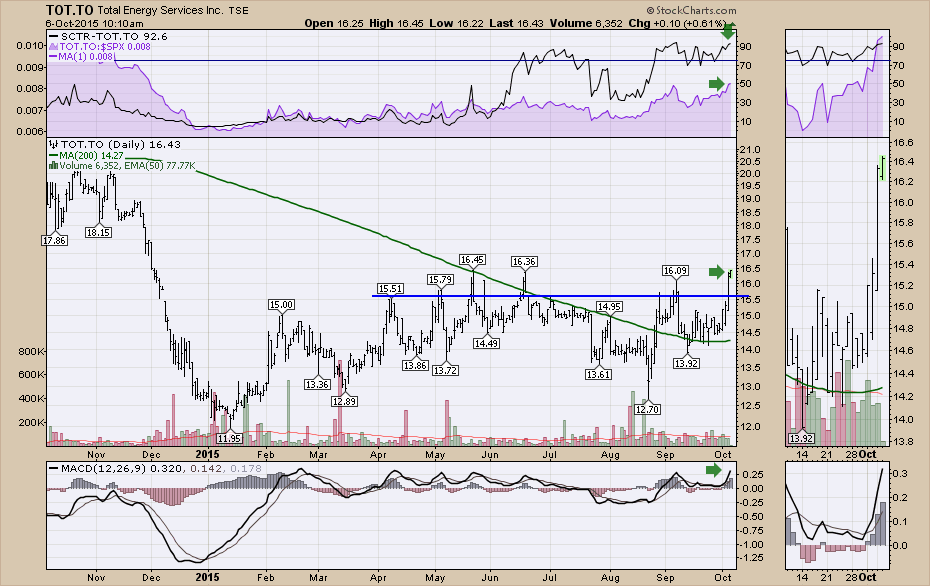Click the 12.70 price callout label

pyautogui.click(x=647, y=409)
